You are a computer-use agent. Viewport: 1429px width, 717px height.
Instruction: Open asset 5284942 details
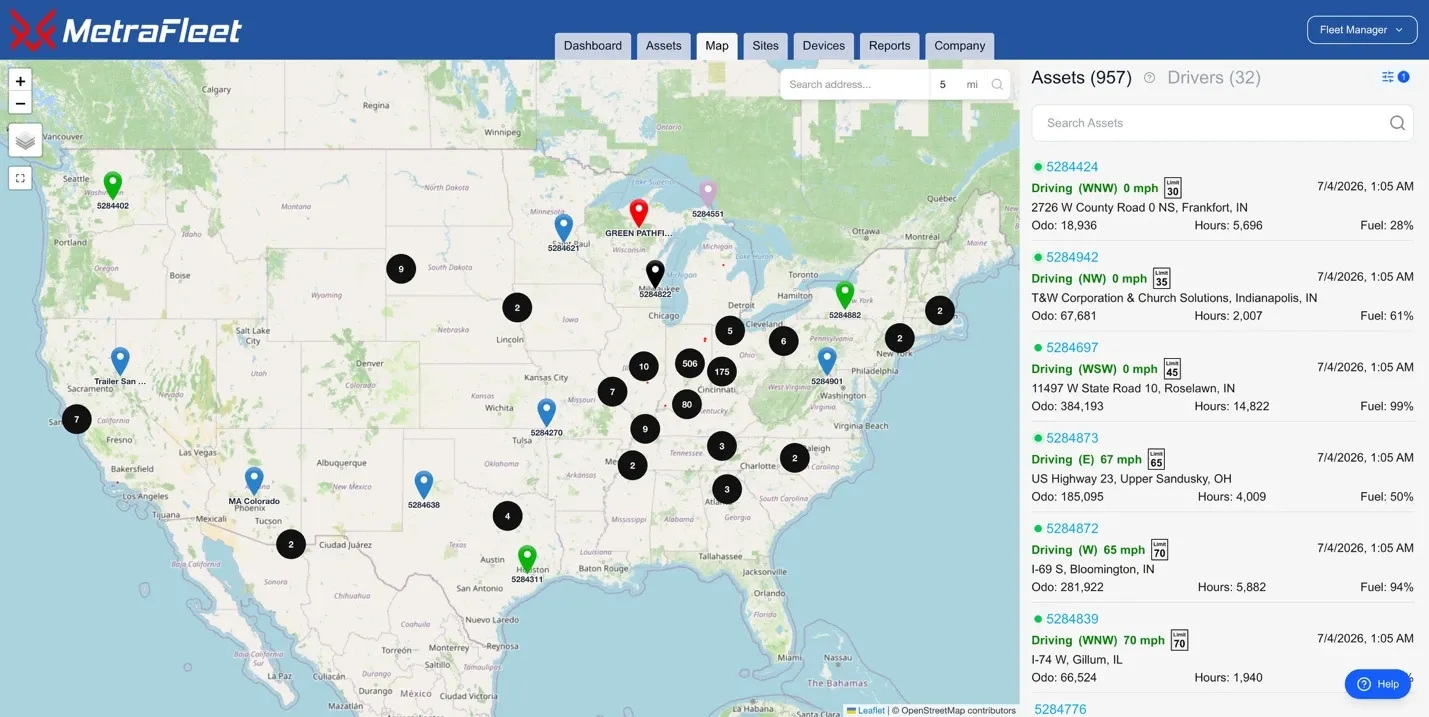click(1072, 257)
